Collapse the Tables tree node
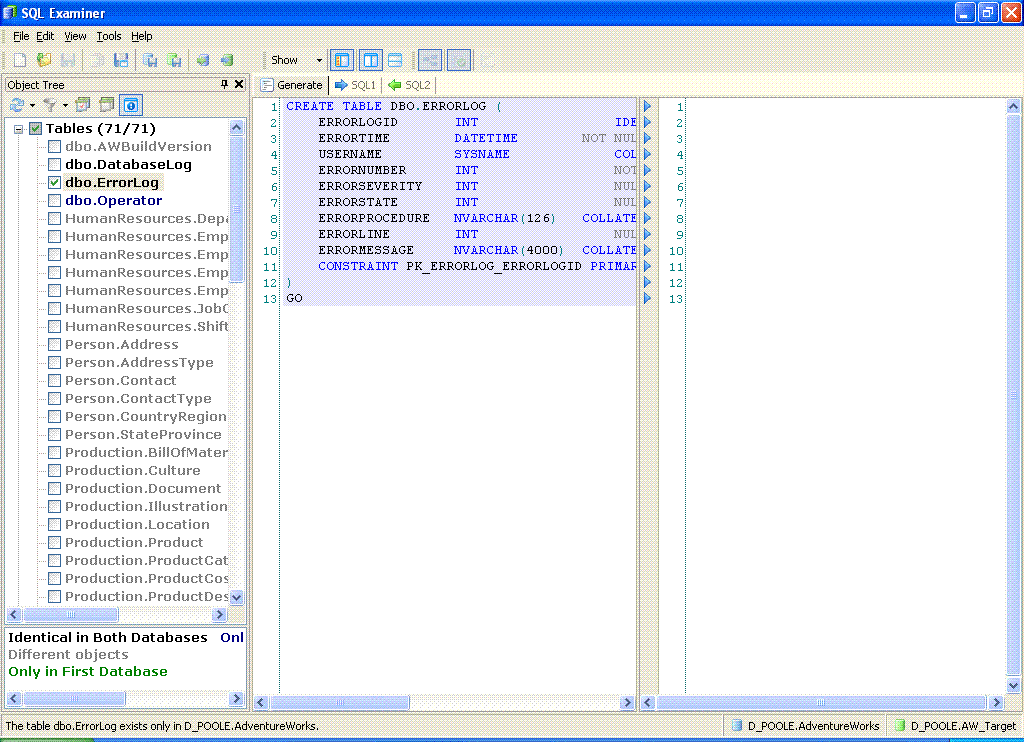 point(19,129)
